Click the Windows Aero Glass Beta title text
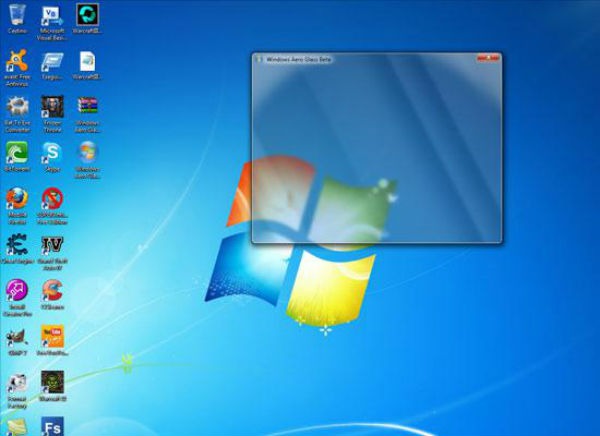Viewport: 600px width, 436px height. pyautogui.click(x=298, y=60)
